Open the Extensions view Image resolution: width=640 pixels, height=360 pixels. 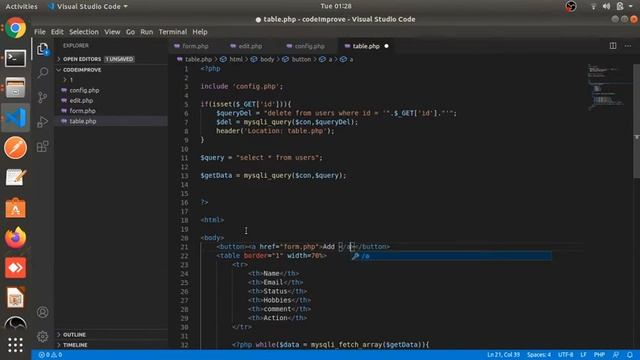point(42,146)
